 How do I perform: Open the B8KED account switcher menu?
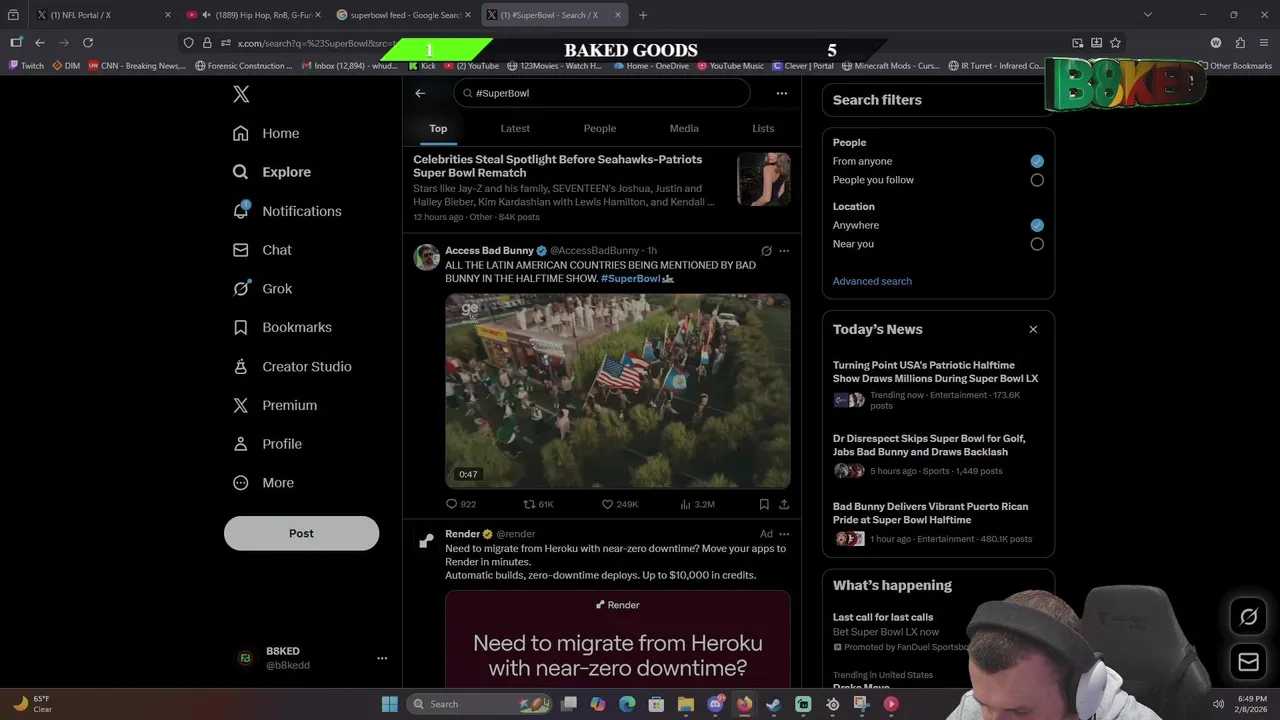(381, 658)
